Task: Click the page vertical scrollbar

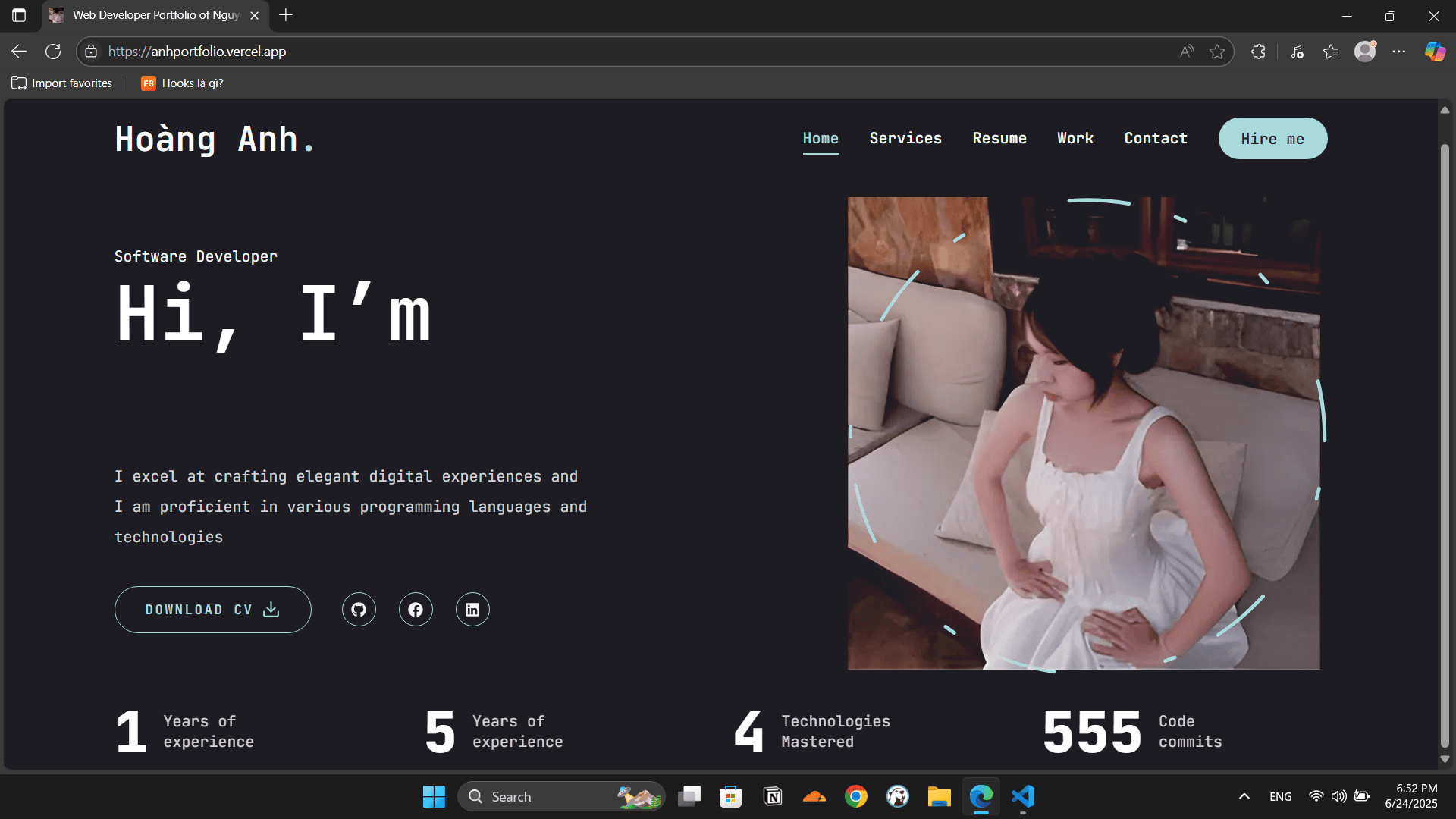Action: [x=1445, y=440]
